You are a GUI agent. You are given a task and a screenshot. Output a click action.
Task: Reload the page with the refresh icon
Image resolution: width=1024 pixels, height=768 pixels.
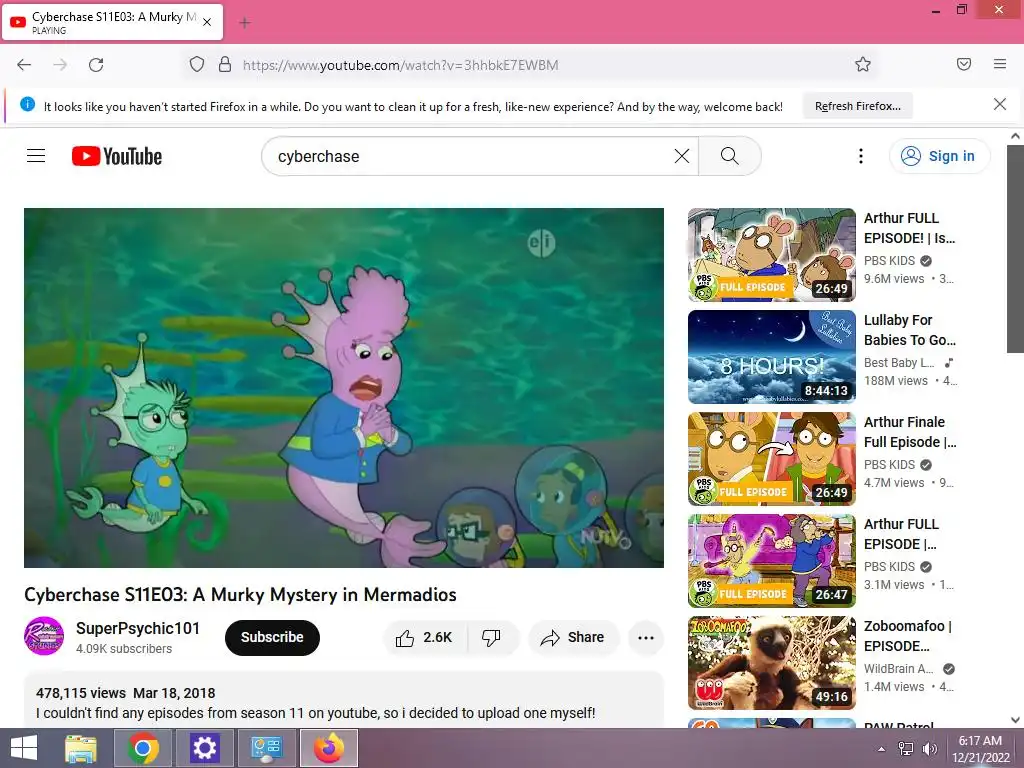click(96, 65)
